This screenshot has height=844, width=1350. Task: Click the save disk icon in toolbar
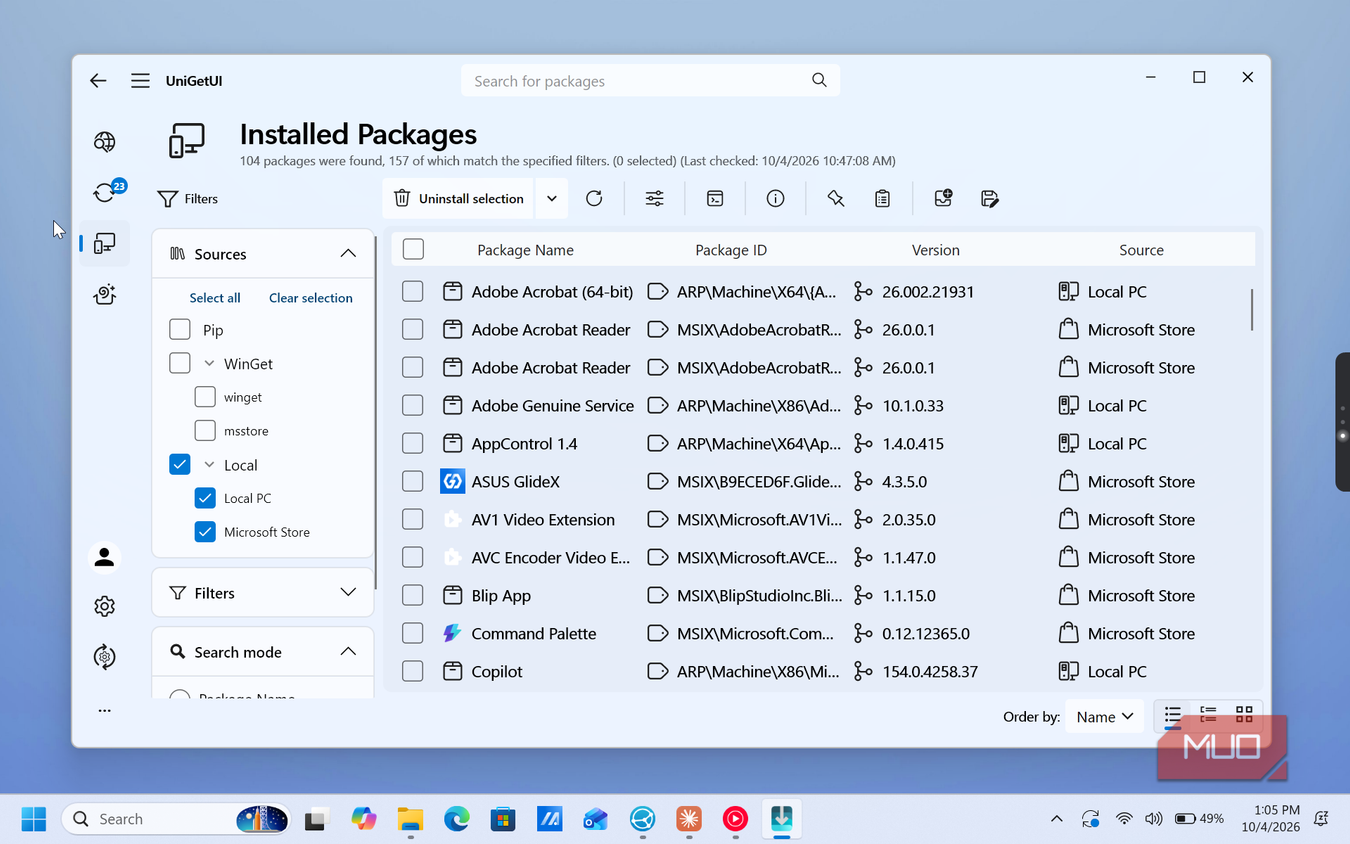pyautogui.click(x=989, y=198)
